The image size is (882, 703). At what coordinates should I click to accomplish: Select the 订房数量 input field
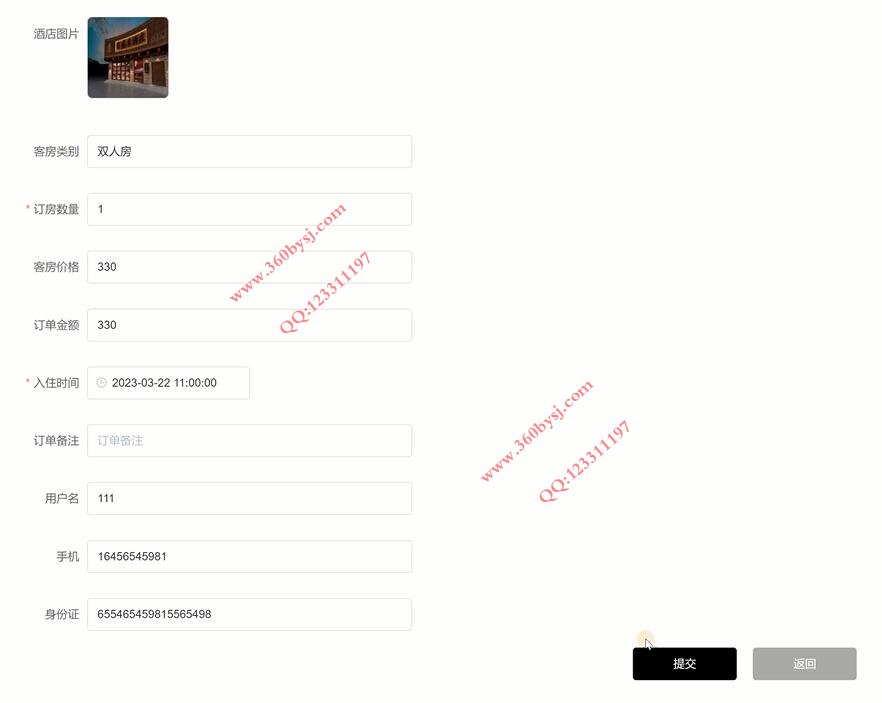(249, 209)
